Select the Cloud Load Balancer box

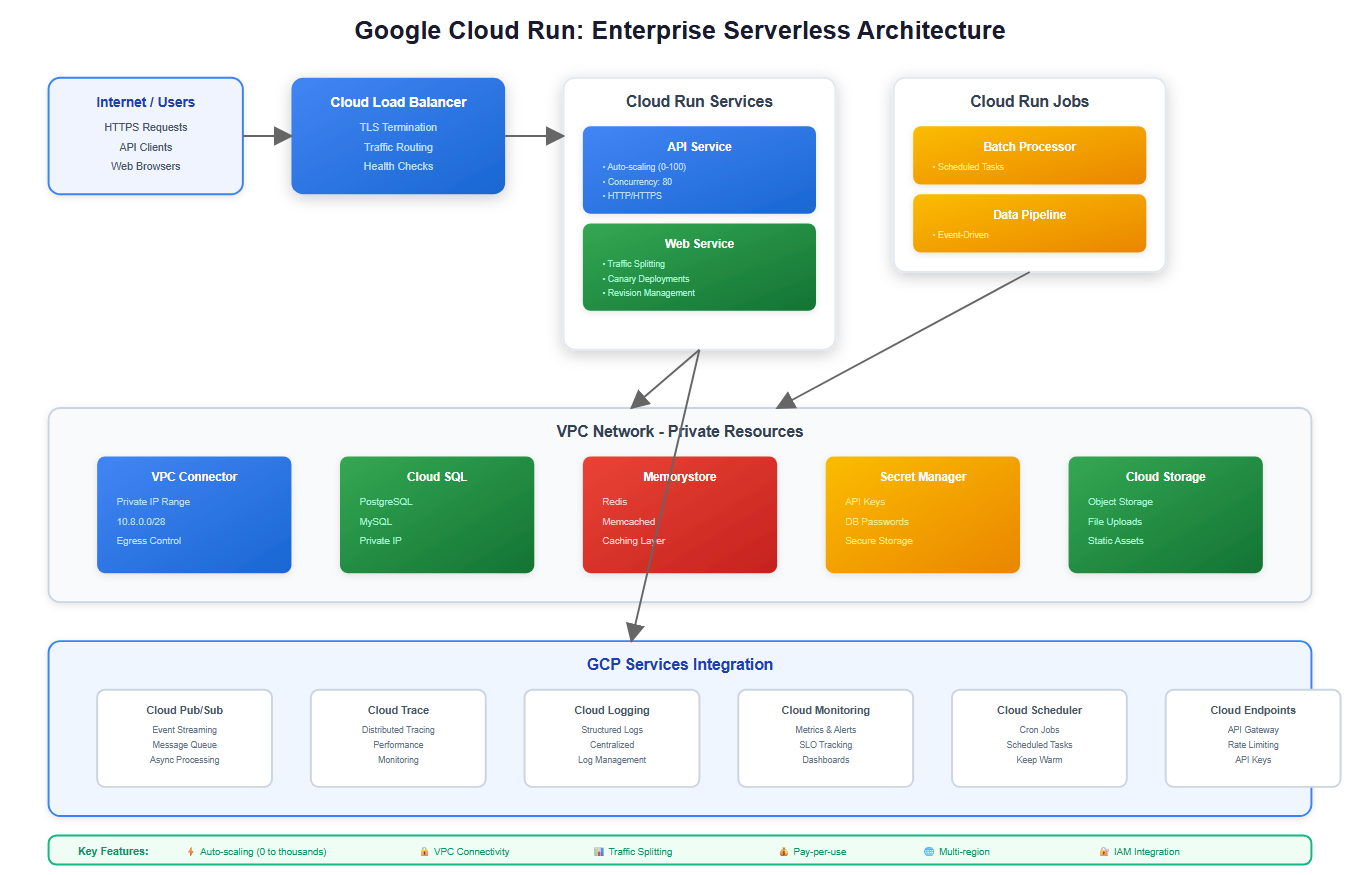click(398, 136)
